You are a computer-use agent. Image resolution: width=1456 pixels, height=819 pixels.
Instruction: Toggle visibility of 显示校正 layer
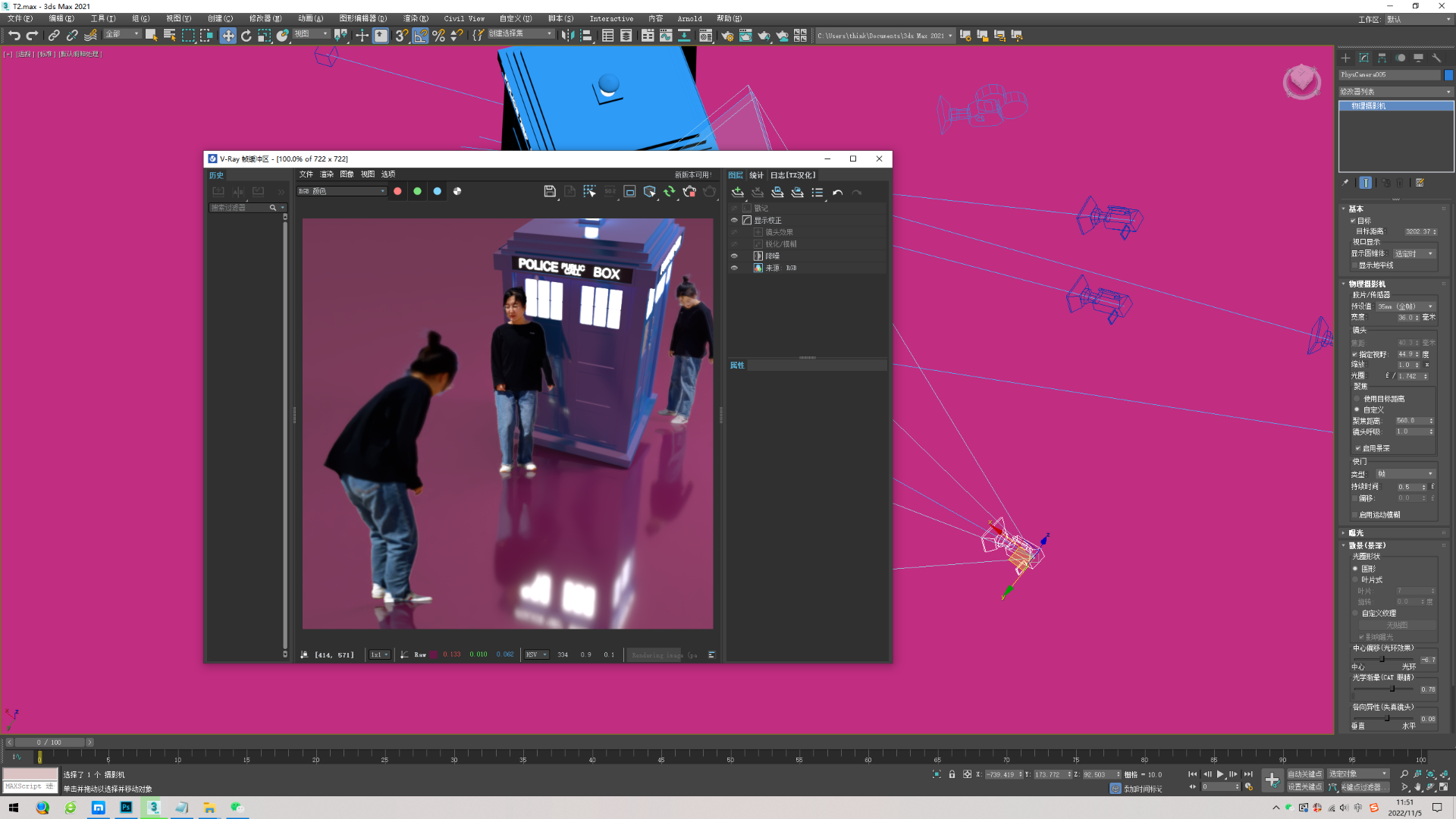coord(734,220)
